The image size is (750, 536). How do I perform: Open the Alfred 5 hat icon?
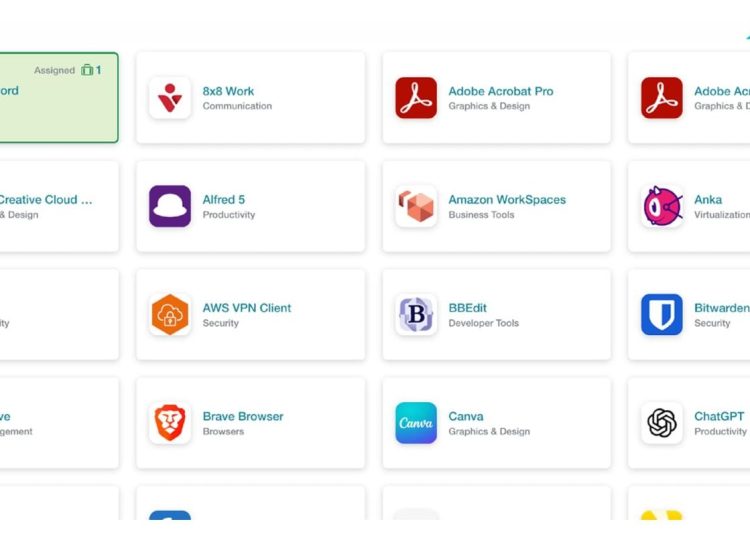[x=170, y=206]
